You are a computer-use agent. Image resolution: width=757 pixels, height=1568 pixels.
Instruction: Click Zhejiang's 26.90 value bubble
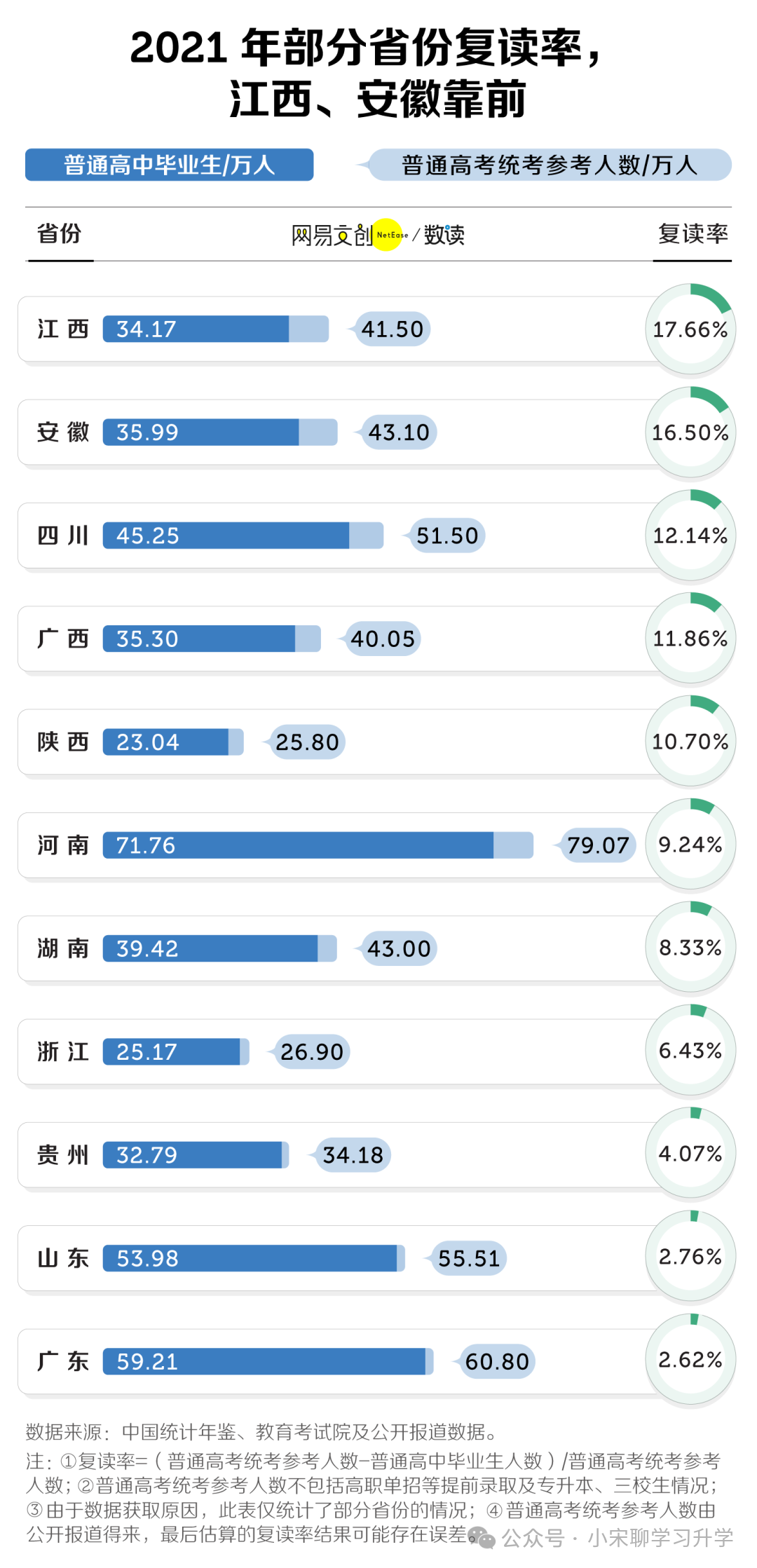(312, 1051)
